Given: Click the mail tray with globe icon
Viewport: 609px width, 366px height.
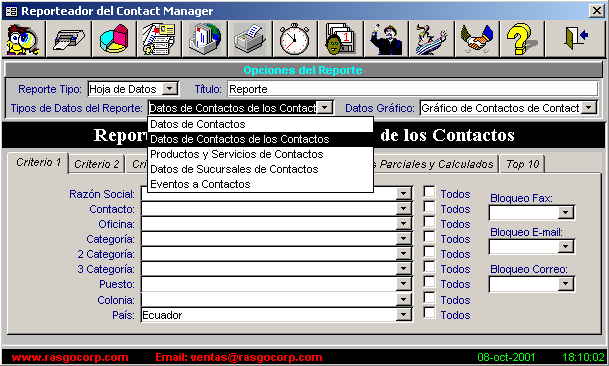Looking at the screenshot, I should coord(205,39).
